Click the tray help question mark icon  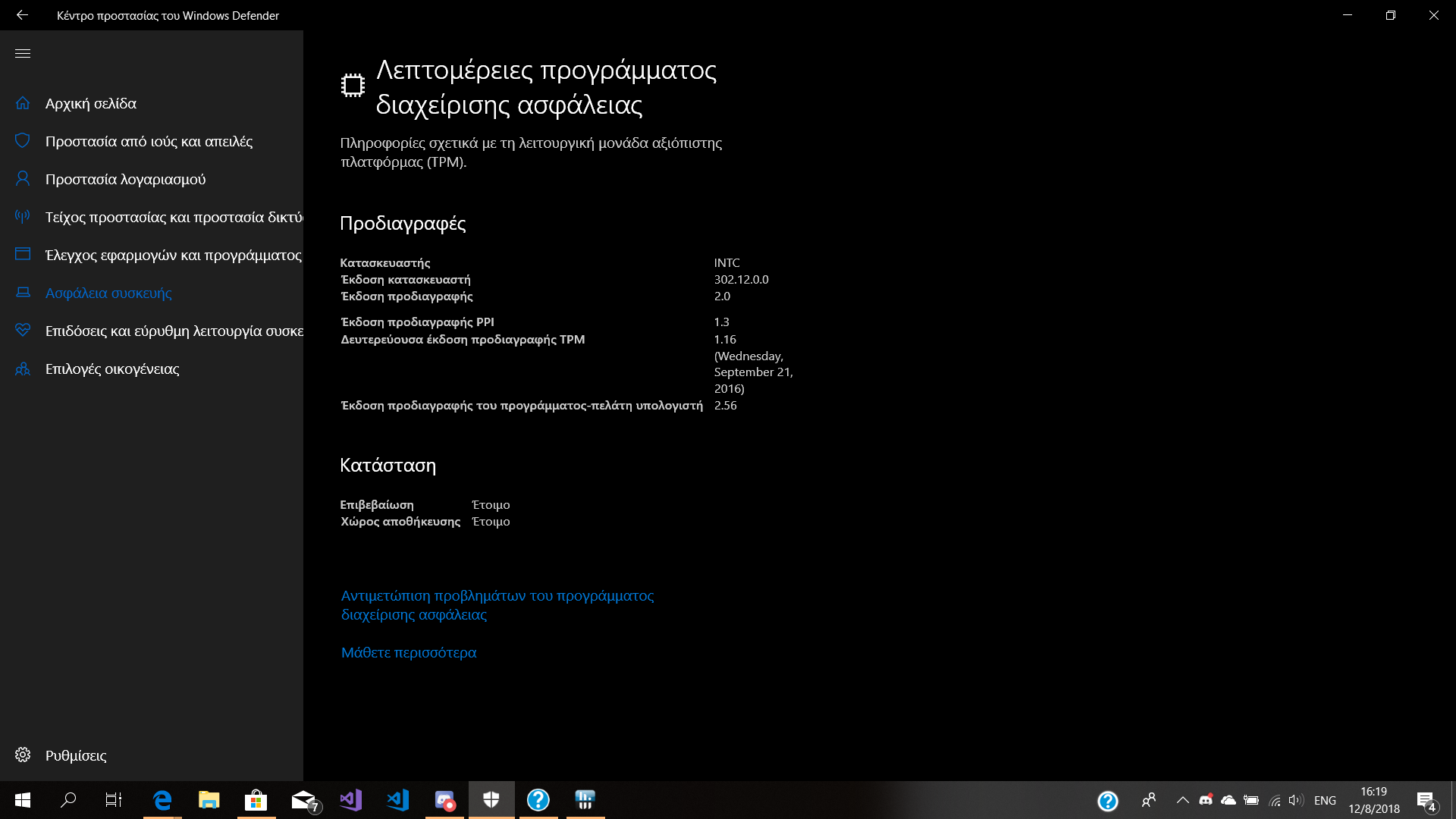pos(1108,801)
